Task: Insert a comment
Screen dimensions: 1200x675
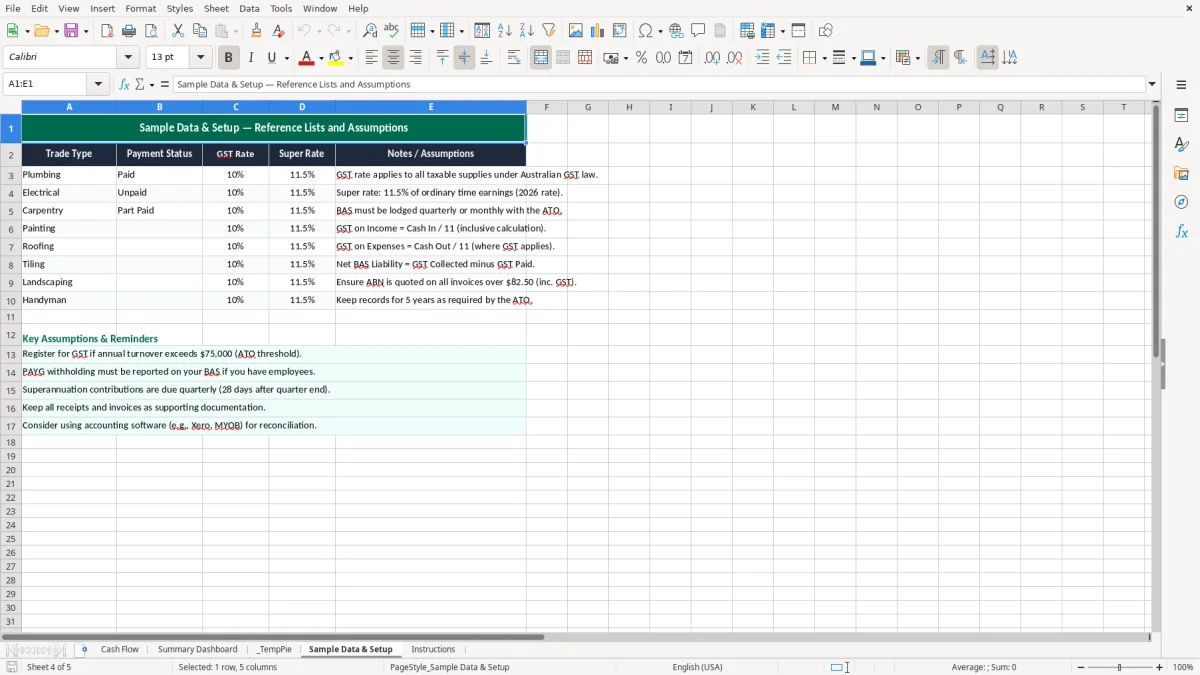Action: point(698,31)
